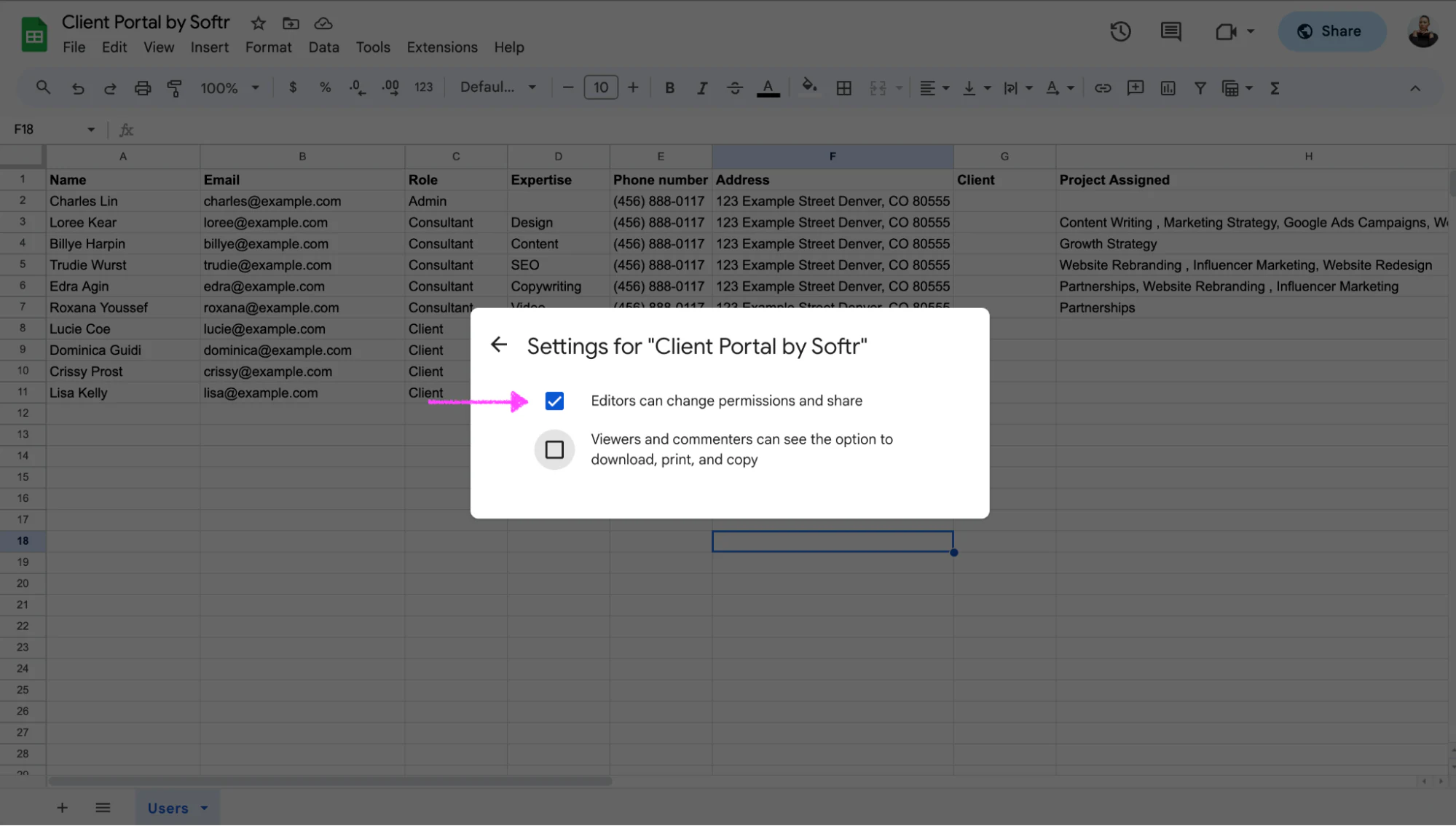1456x826 pixels.
Task: Open the Data menu
Action: [323, 47]
